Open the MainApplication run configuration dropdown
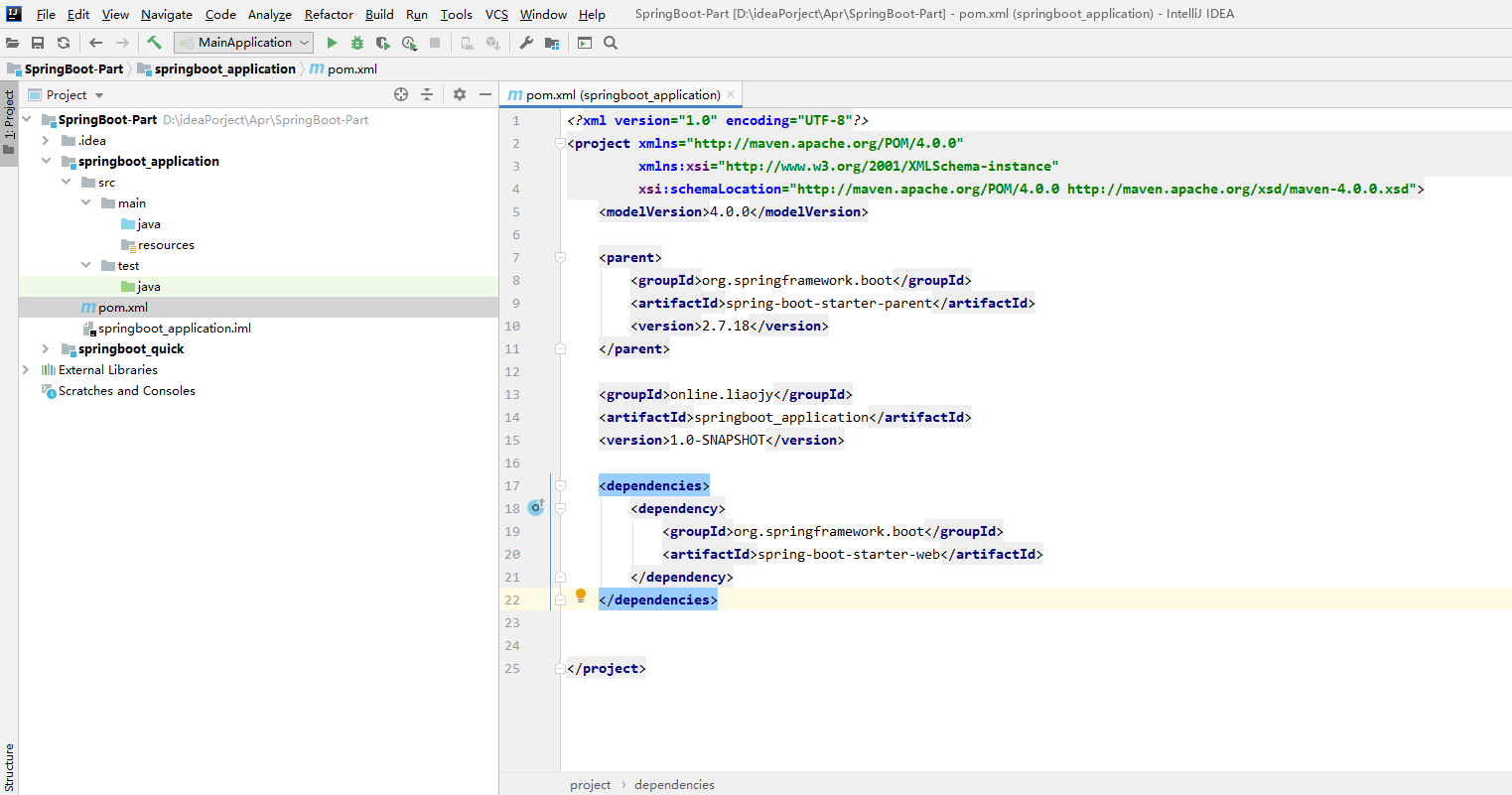The height and width of the screenshot is (795, 1512). [x=243, y=43]
